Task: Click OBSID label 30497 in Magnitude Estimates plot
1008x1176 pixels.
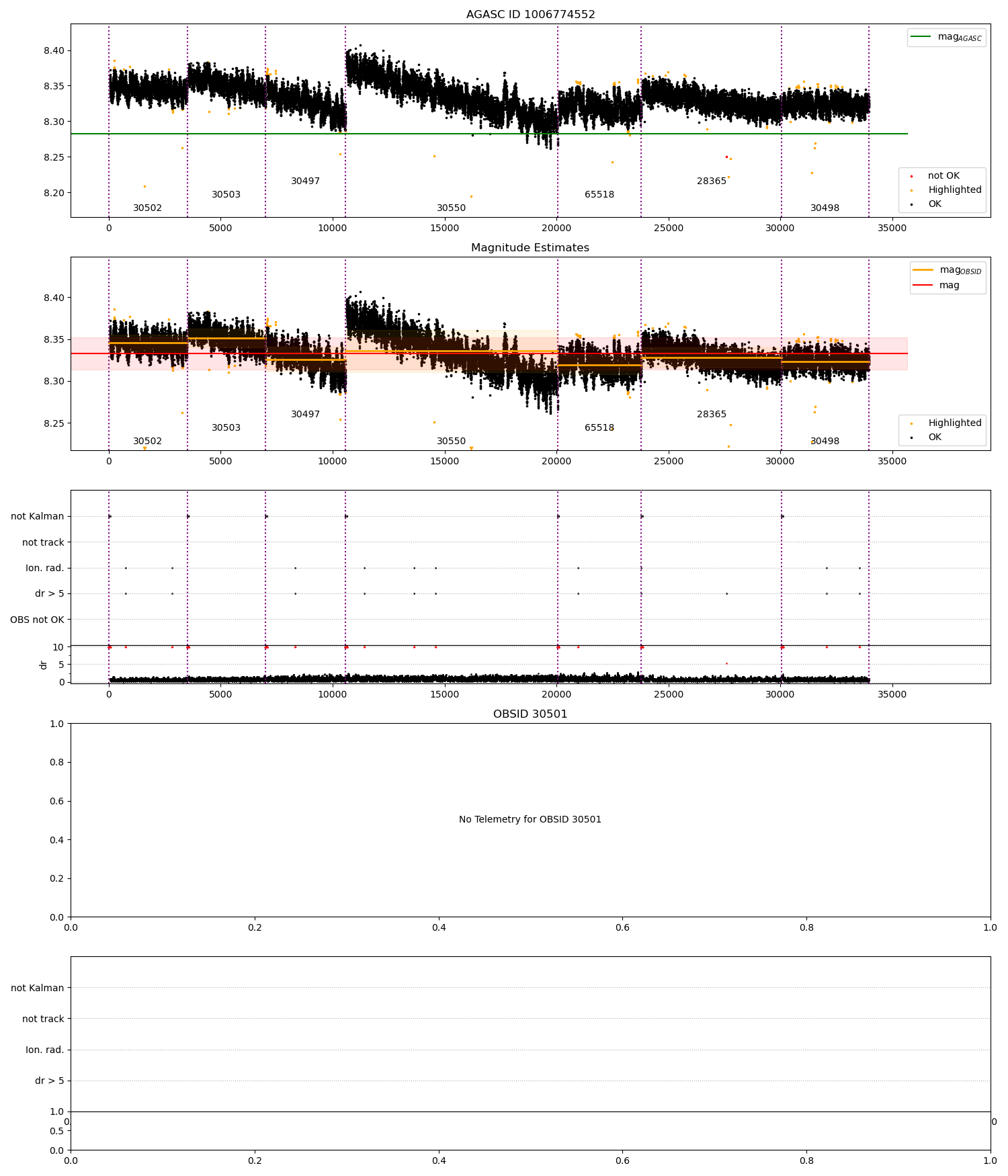Action: click(305, 415)
